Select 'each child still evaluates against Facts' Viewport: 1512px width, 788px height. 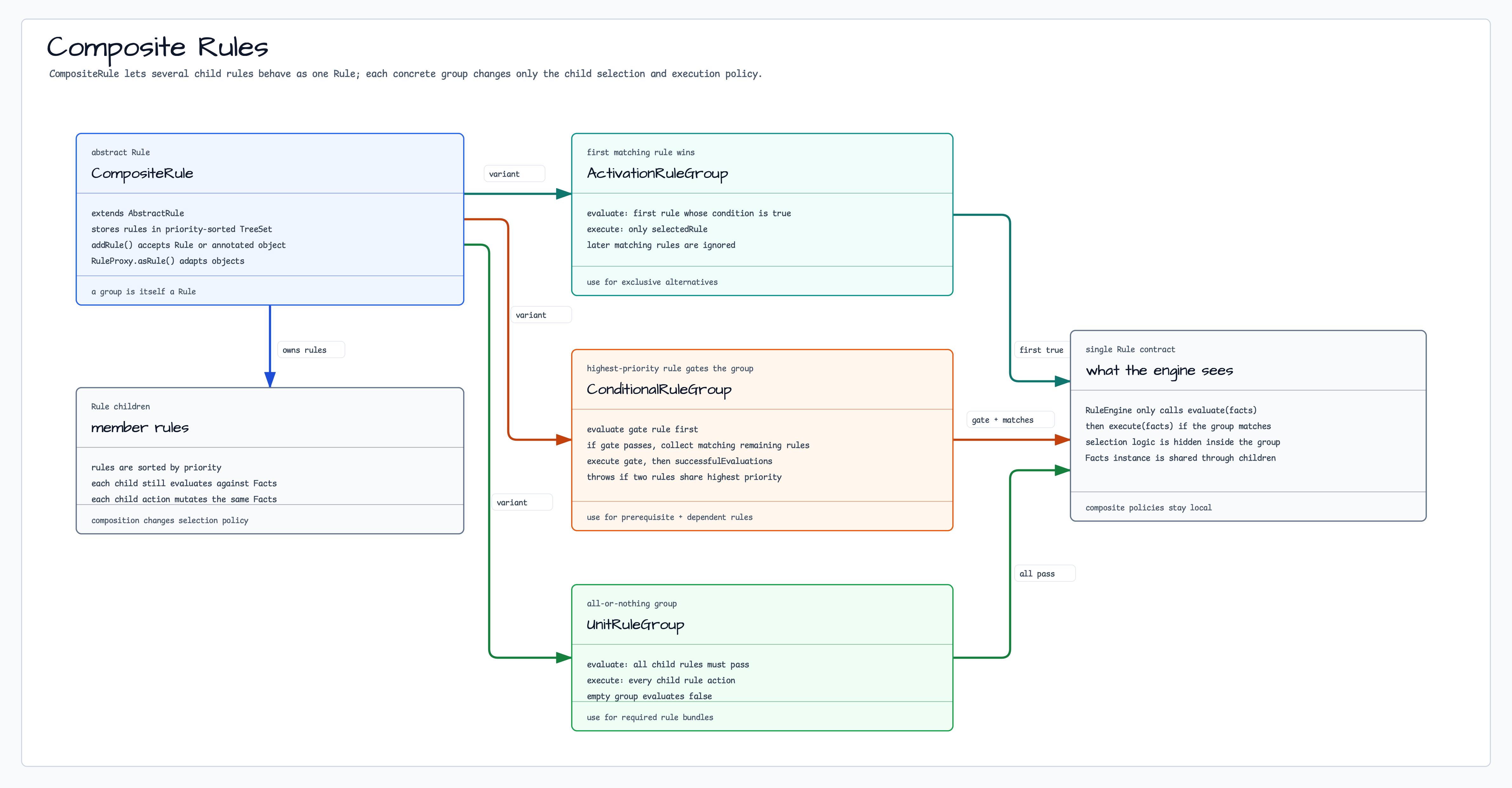click(x=184, y=483)
